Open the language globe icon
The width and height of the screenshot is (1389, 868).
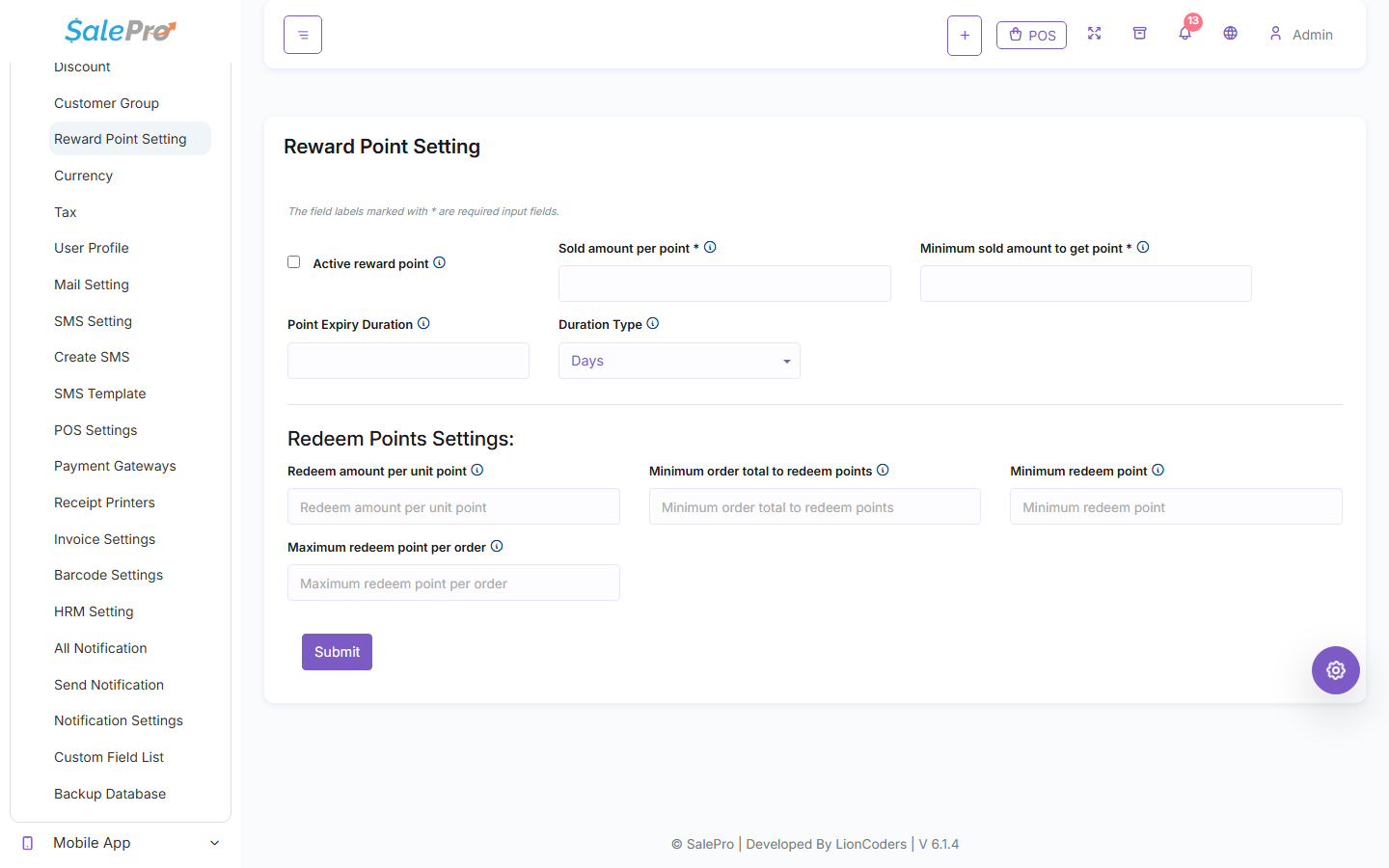pyautogui.click(x=1230, y=34)
